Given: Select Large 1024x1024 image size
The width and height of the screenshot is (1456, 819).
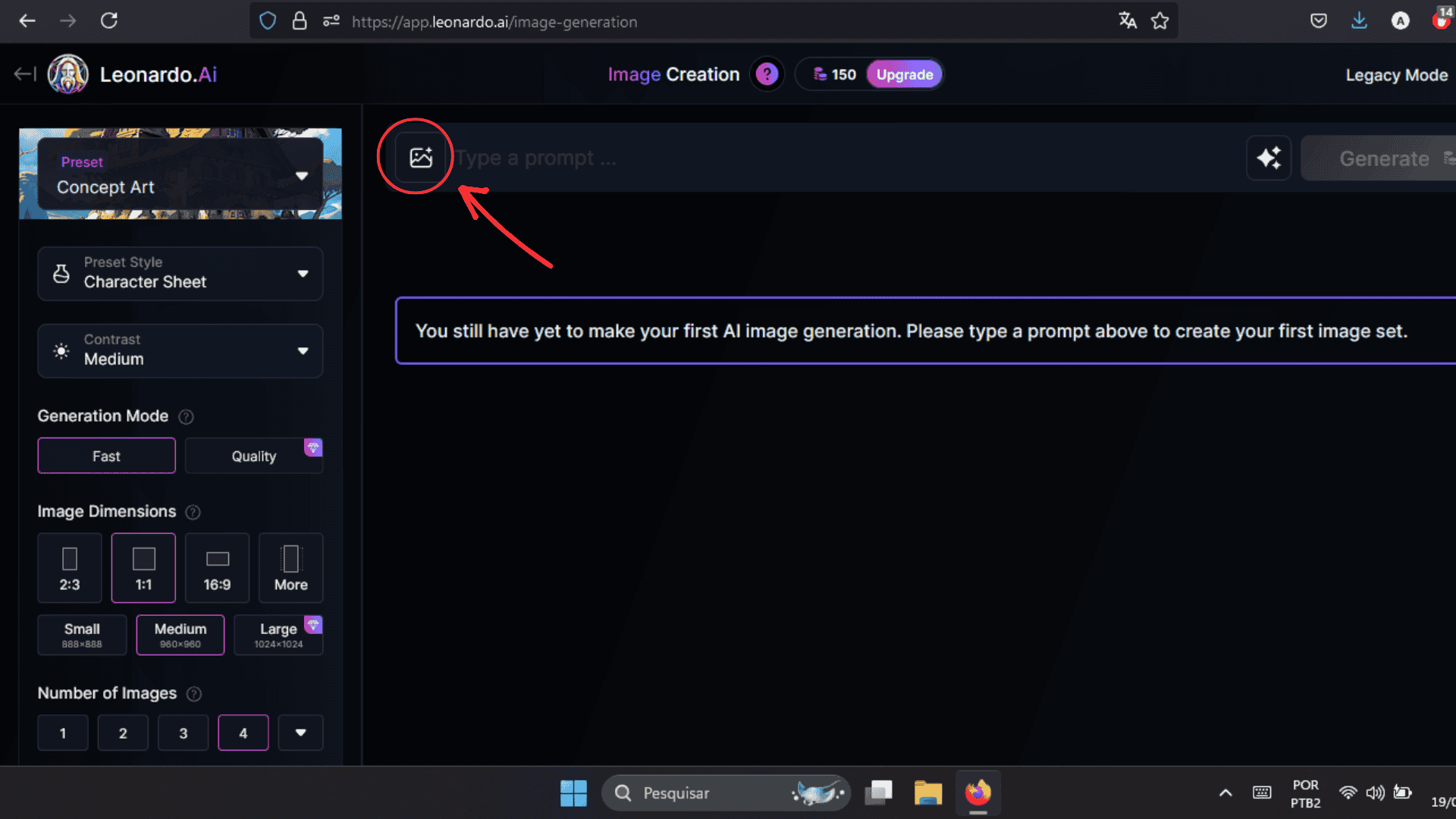Looking at the screenshot, I should [278, 633].
